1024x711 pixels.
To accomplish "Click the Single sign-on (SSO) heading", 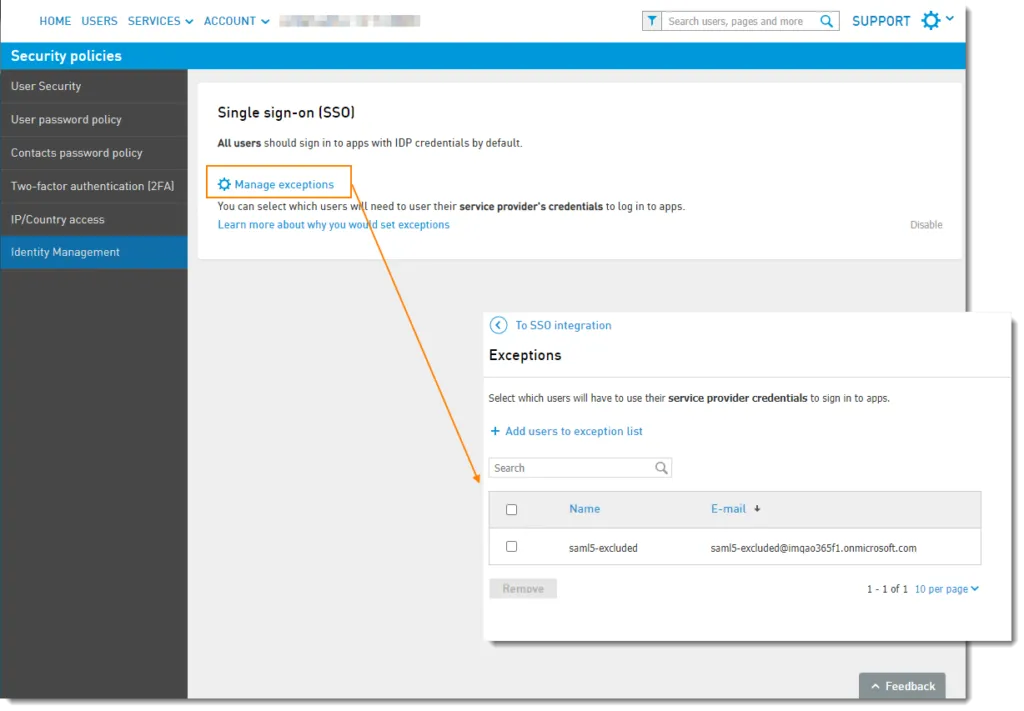I will 286,112.
